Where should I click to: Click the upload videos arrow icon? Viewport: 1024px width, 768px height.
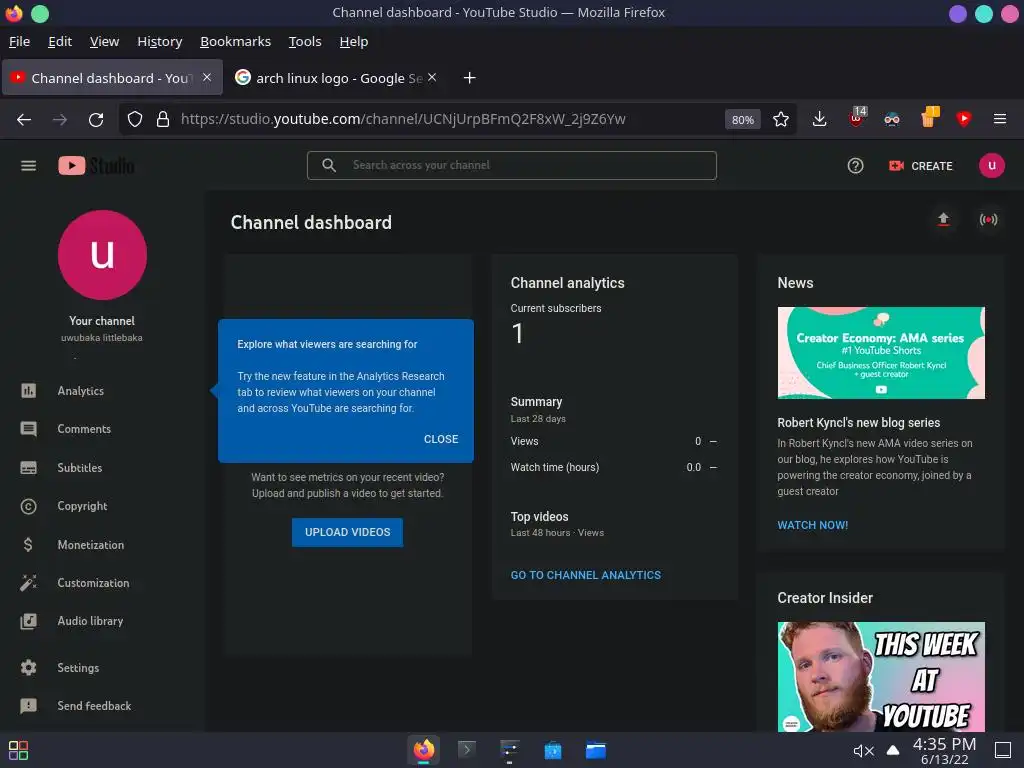(943, 219)
